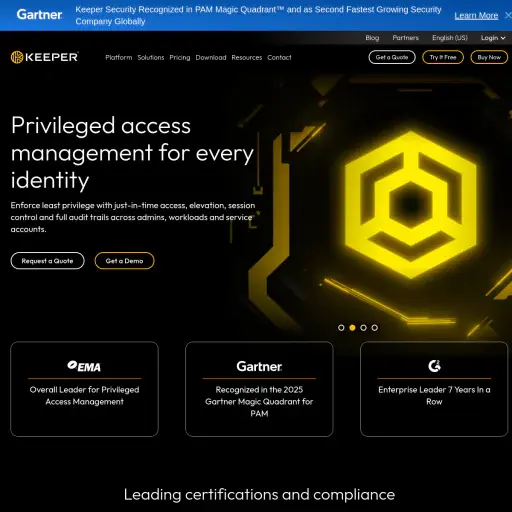Screen dimensions: 512x512
Task: Go to the Pricing page
Action: tap(180, 57)
